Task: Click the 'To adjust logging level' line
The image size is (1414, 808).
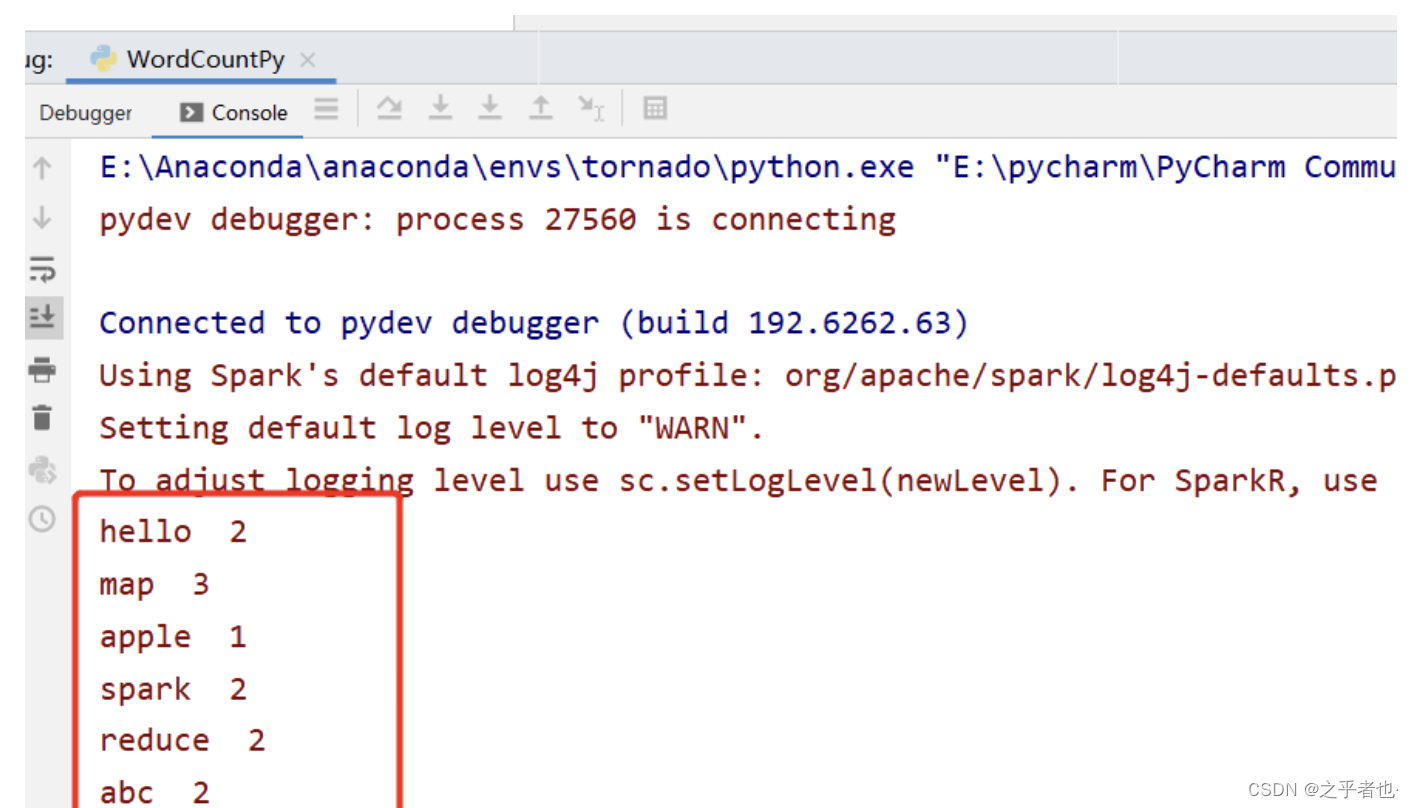Action: pos(738,480)
